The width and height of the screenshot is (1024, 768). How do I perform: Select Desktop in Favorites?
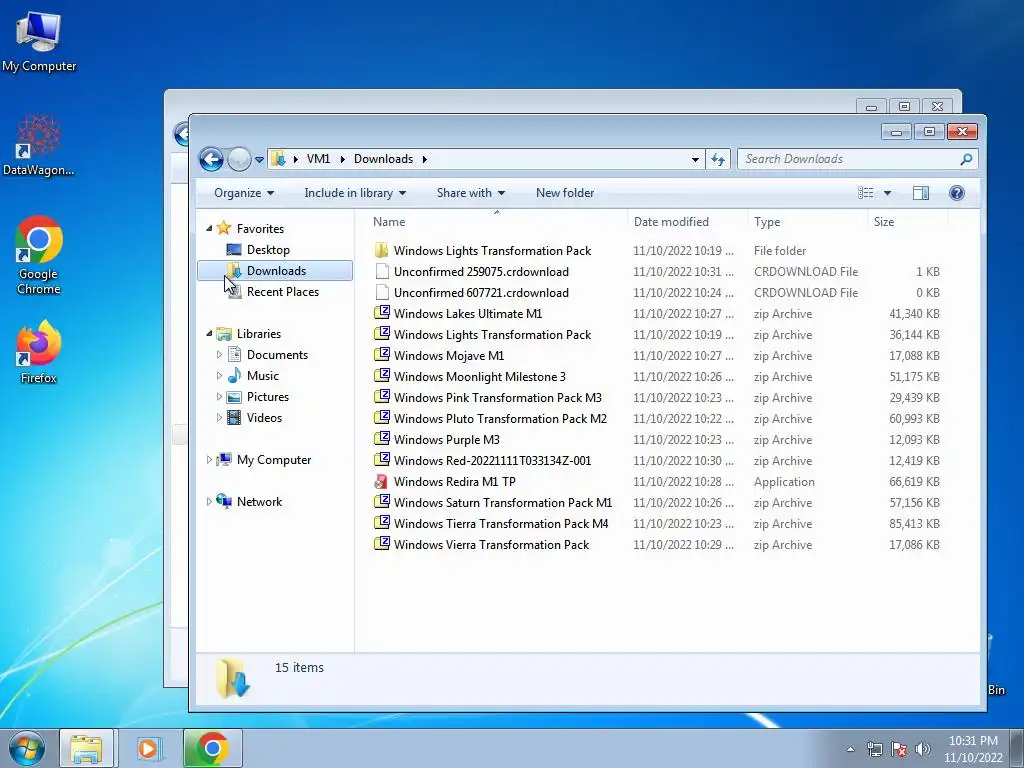click(x=268, y=249)
